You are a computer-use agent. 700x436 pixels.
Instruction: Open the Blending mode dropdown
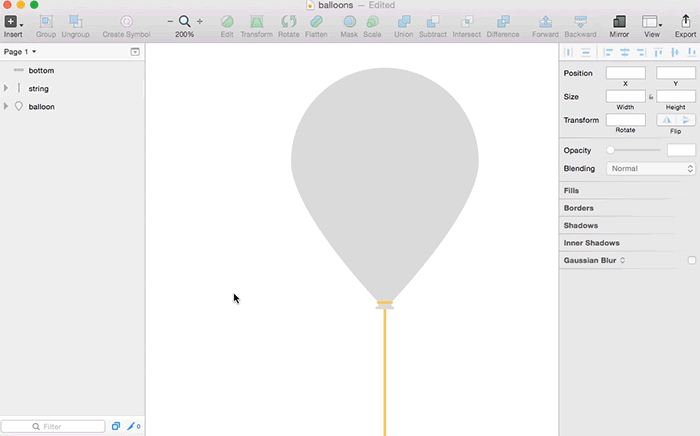[x=650, y=168]
